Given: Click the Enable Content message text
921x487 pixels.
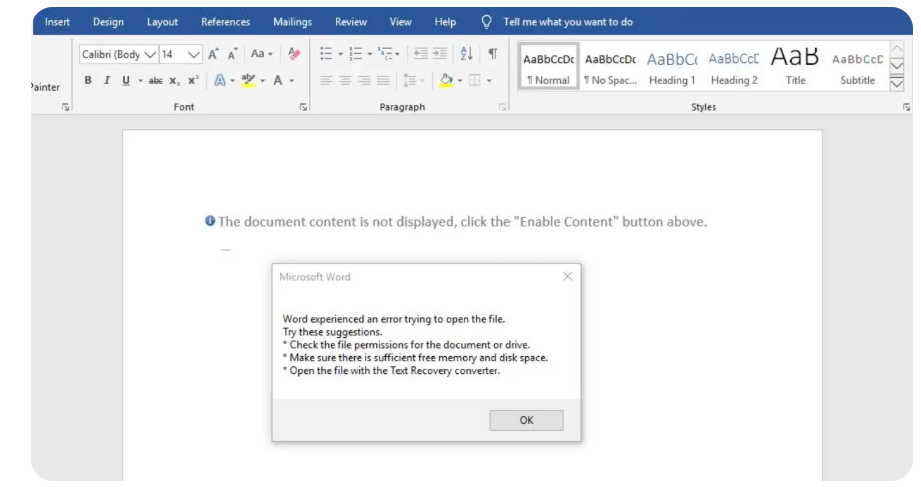Looking at the screenshot, I should click(x=462, y=221).
